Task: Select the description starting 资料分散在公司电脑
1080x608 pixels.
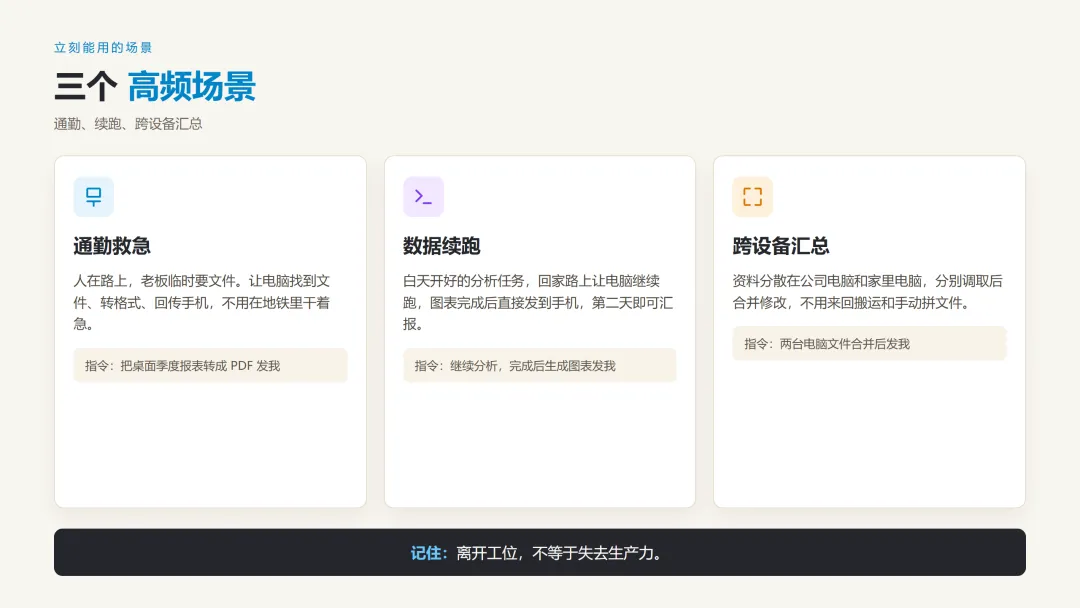Action: 867,292
